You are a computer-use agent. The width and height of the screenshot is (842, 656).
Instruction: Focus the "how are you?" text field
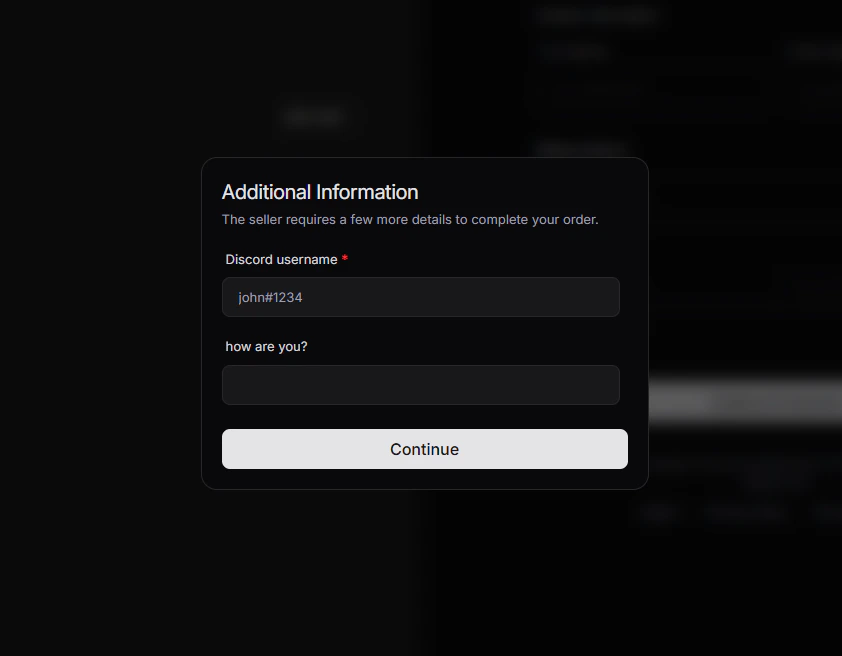coord(420,385)
